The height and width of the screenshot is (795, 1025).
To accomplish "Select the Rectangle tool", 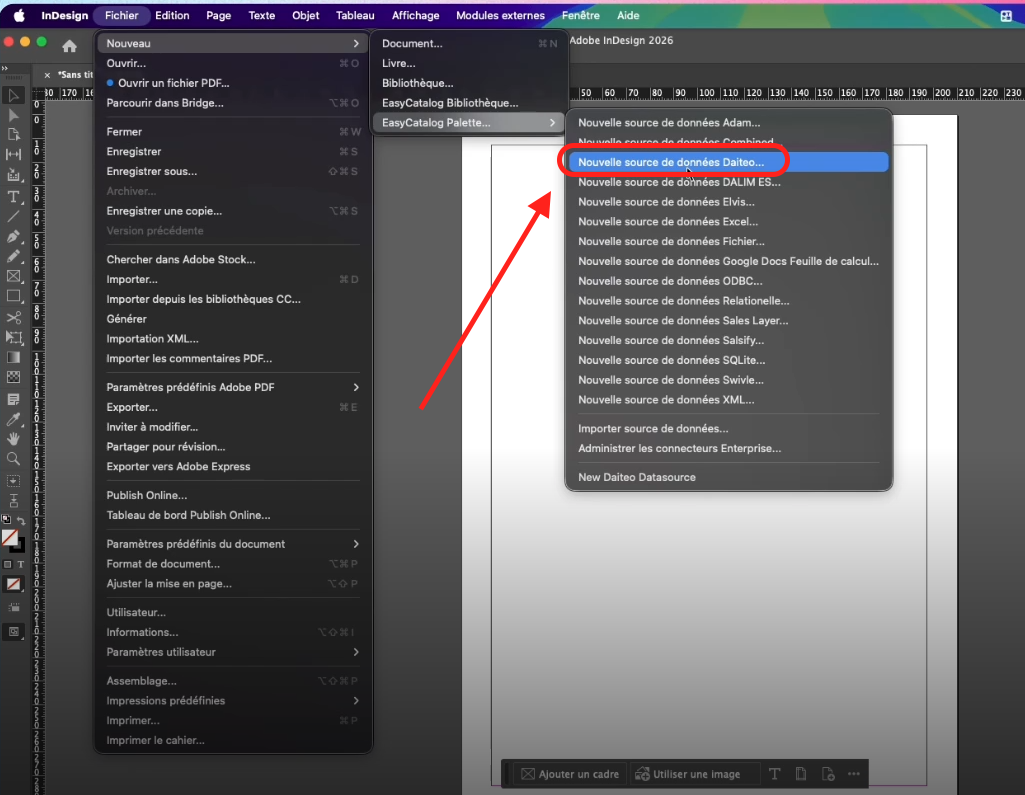I will pyautogui.click(x=13, y=296).
